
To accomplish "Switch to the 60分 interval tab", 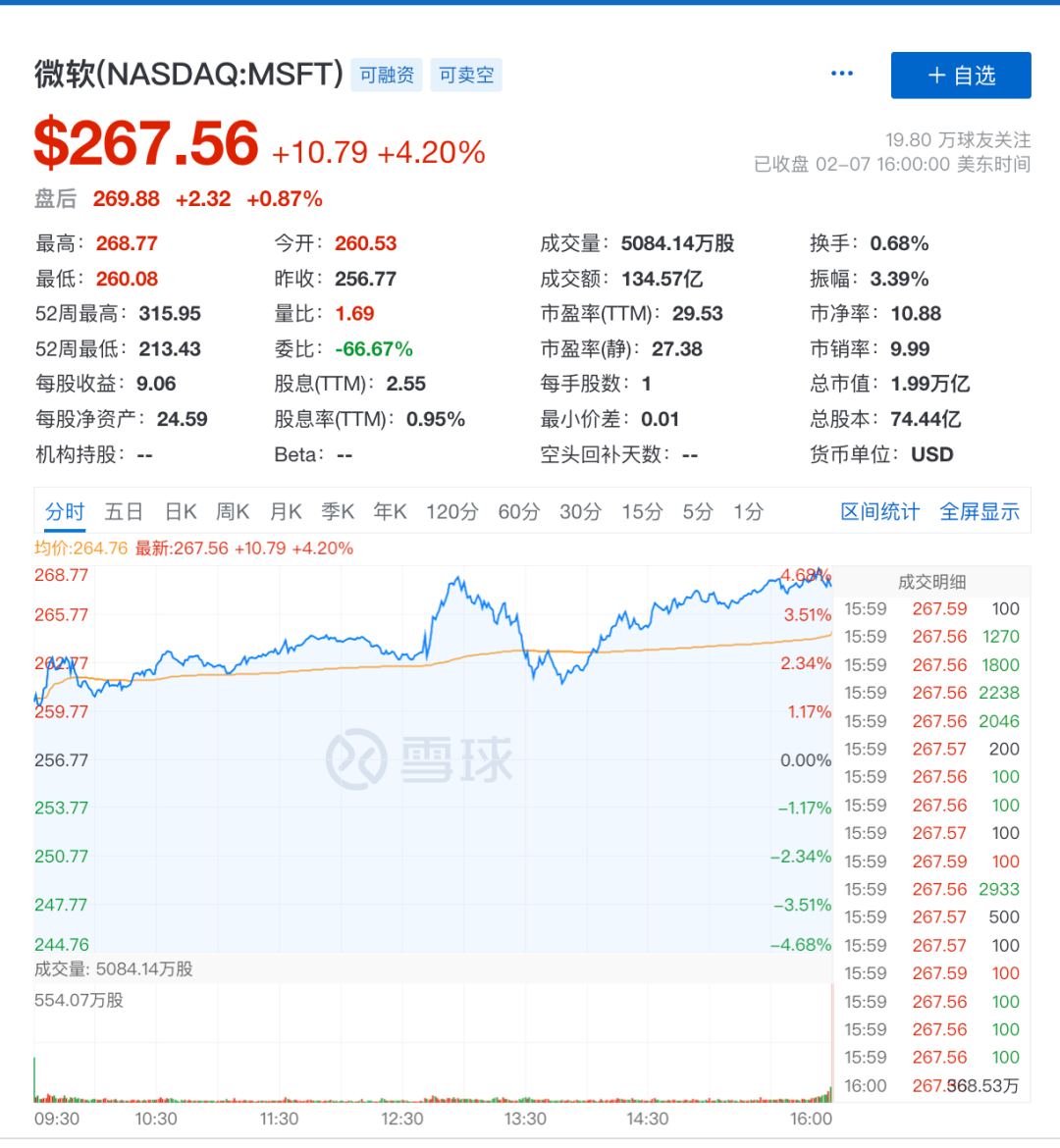I will click(x=518, y=511).
